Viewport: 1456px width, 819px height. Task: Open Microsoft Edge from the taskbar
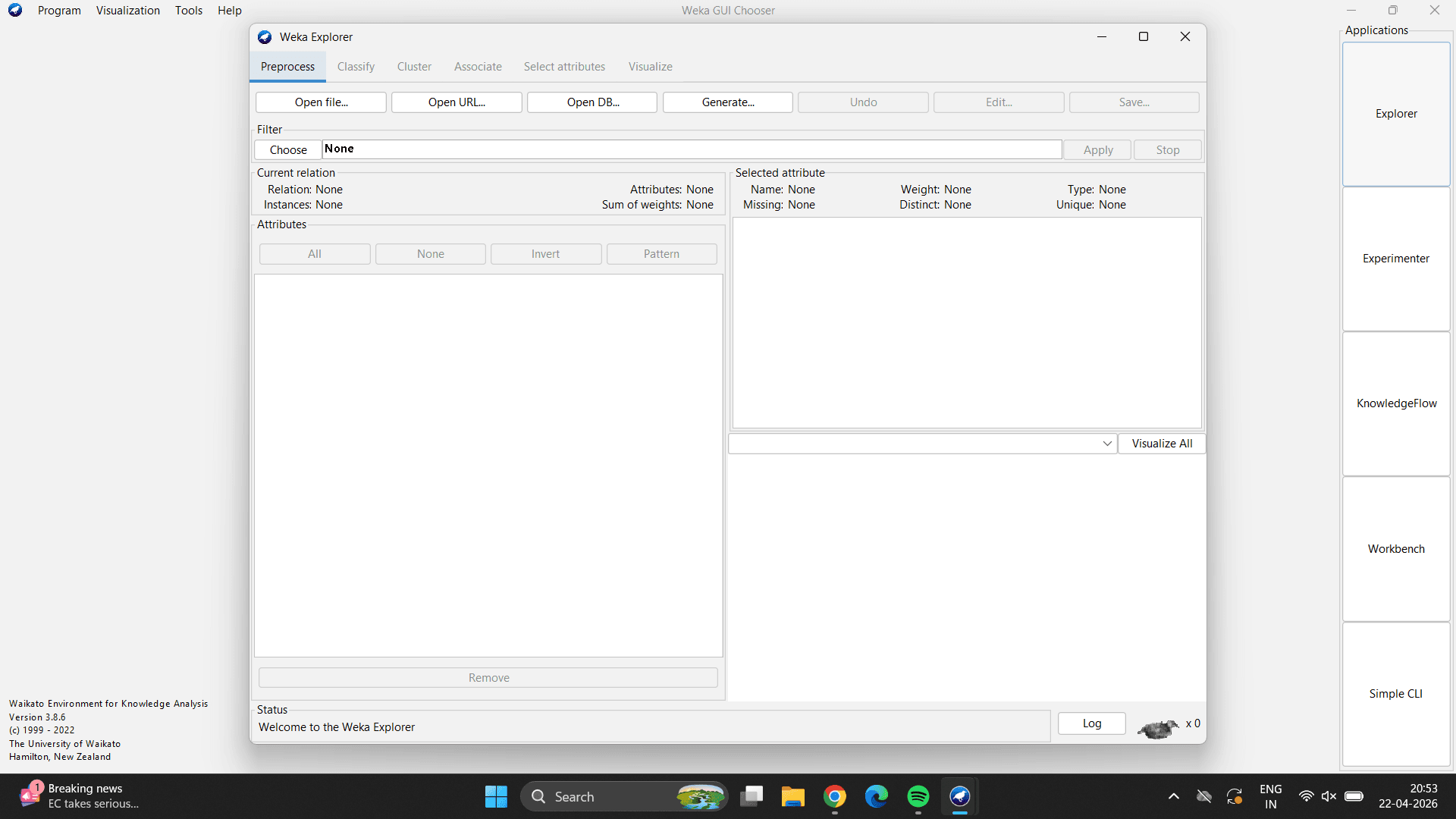coord(876,796)
